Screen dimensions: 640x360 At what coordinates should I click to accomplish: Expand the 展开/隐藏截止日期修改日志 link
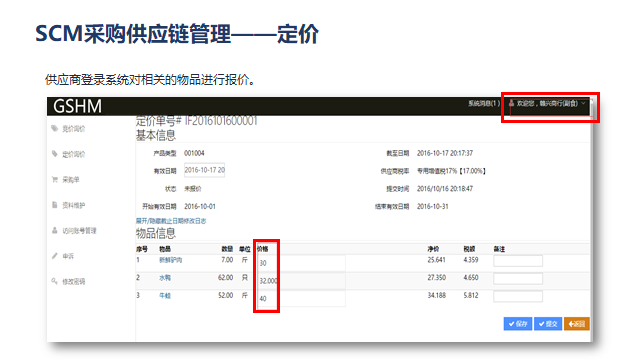171,221
